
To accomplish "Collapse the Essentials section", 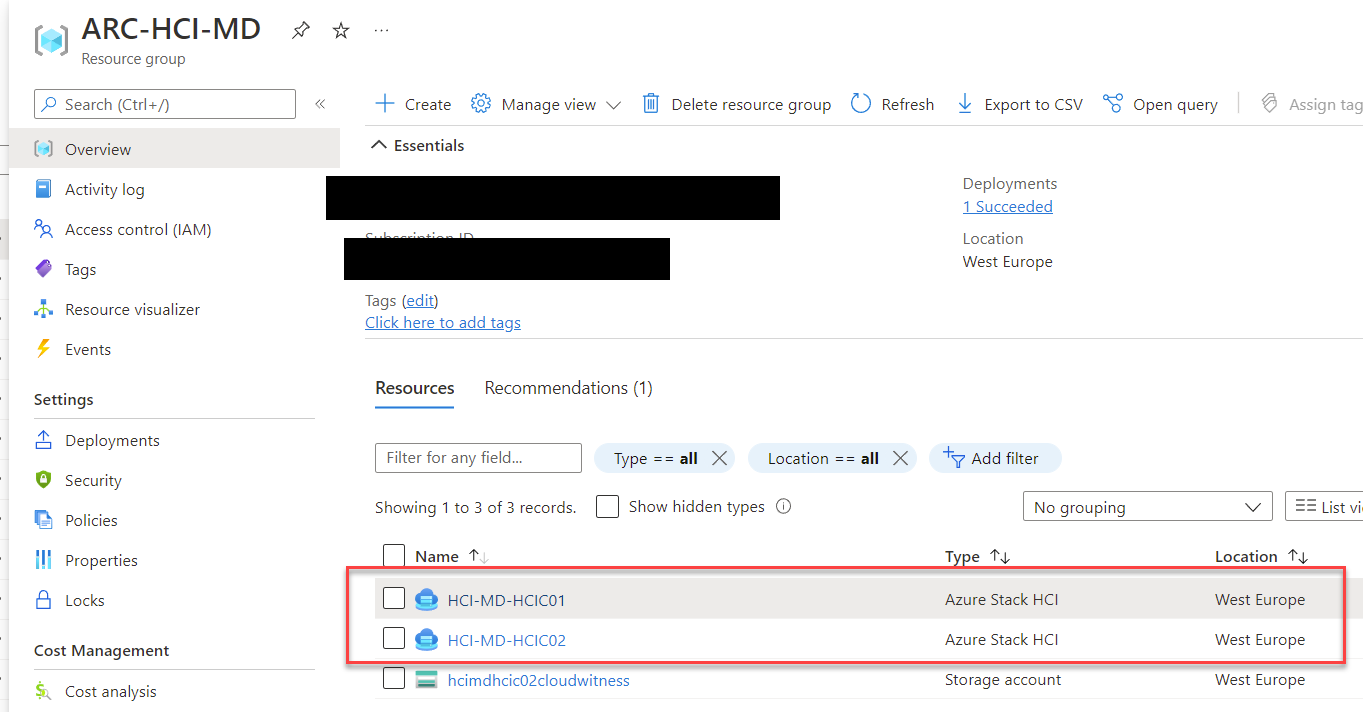I will pyautogui.click(x=418, y=145).
